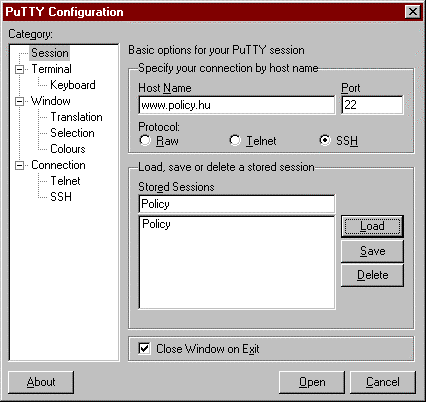Select the Raw protocol radio button

145,140
